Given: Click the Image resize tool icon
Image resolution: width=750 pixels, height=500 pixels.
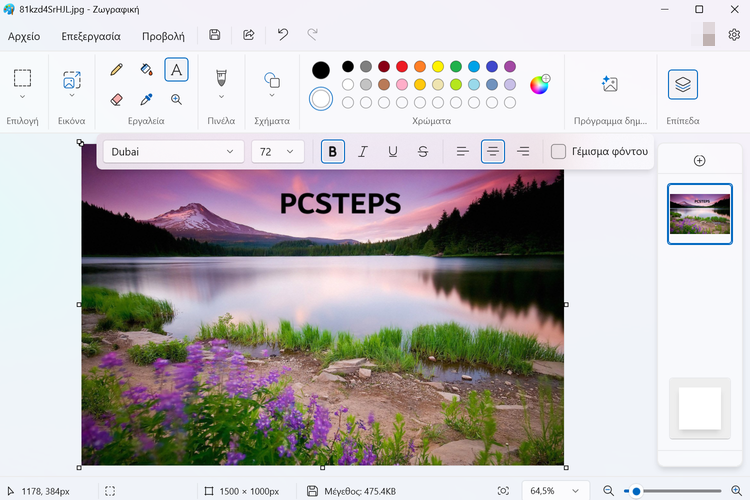Looking at the screenshot, I should (x=72, y=80).
